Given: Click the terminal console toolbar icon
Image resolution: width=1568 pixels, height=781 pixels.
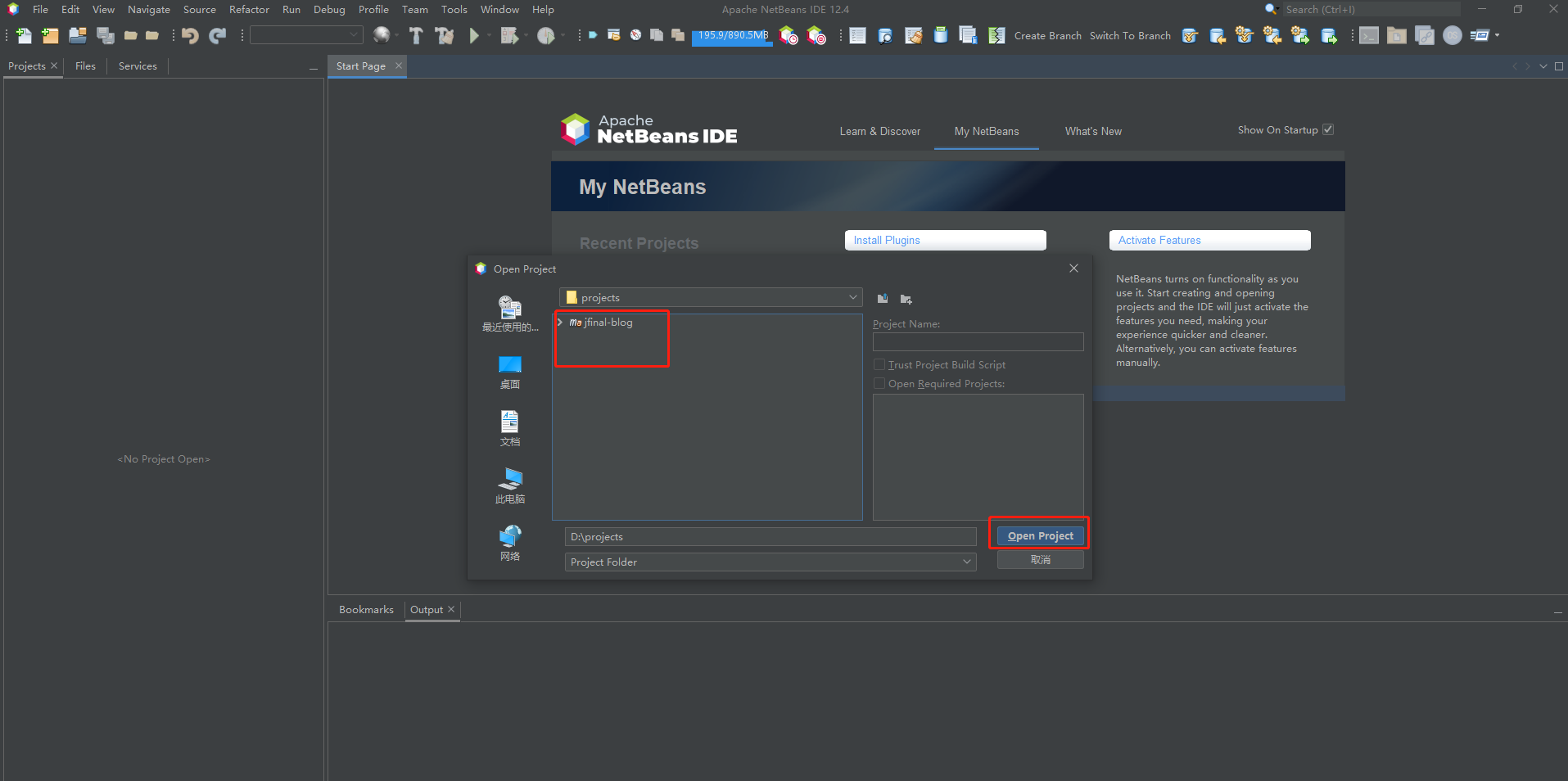Looking at the screenshot, I should click(1369, 35).
